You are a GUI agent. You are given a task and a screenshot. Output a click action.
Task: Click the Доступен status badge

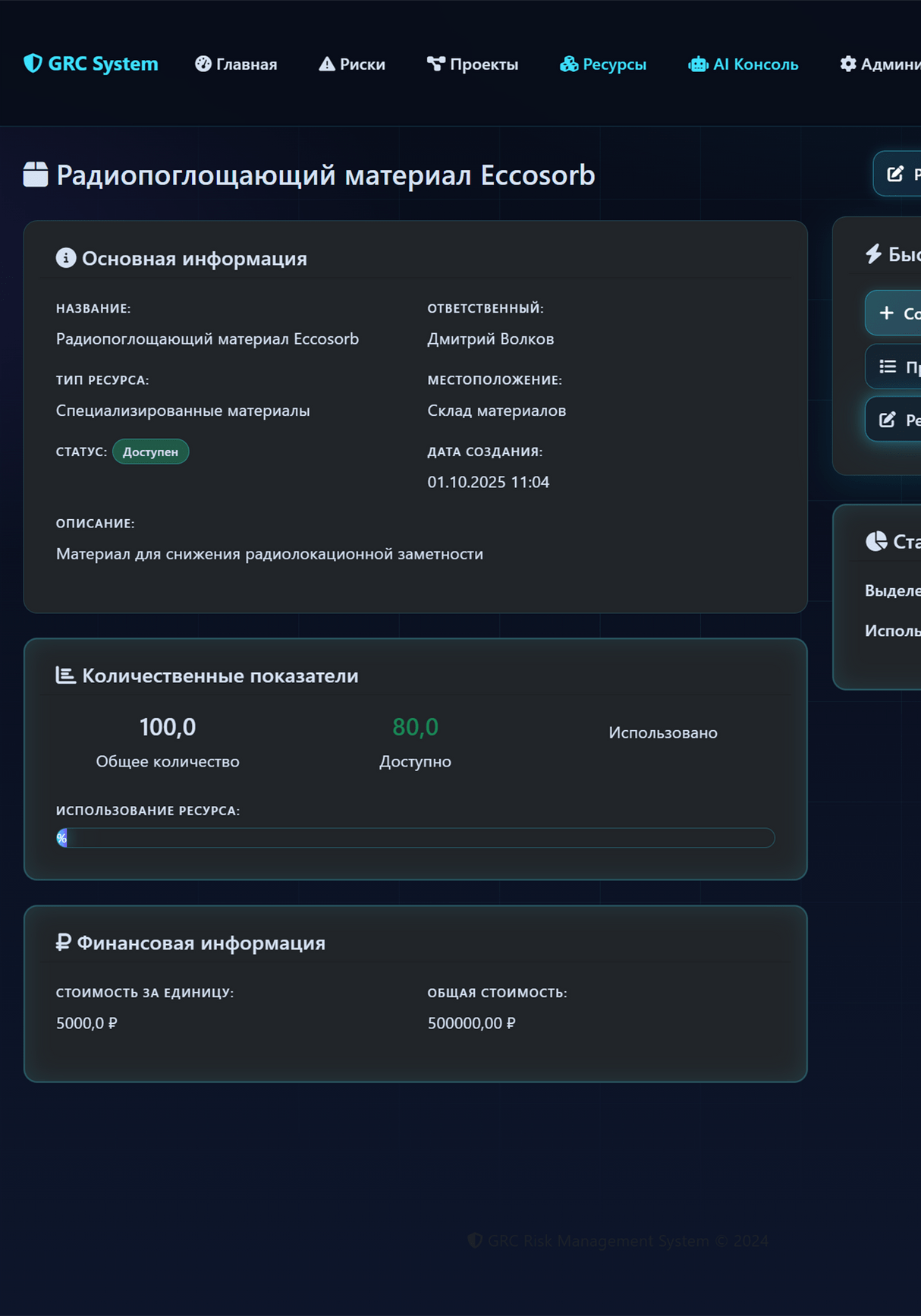(x=151, y=452)
